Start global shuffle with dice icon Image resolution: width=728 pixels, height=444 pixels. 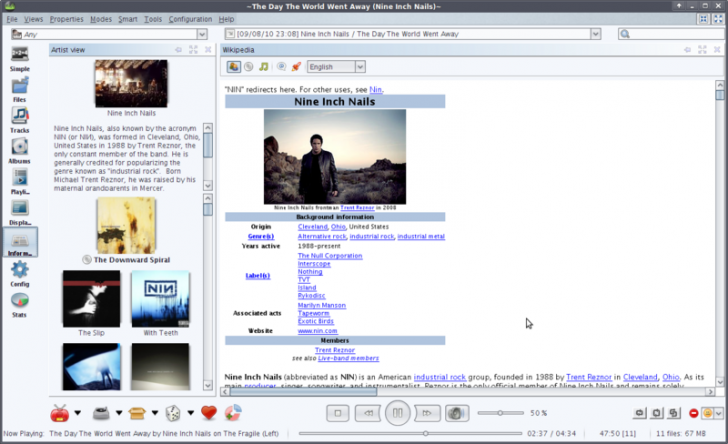pyautogui.click(x=173, y=413)
